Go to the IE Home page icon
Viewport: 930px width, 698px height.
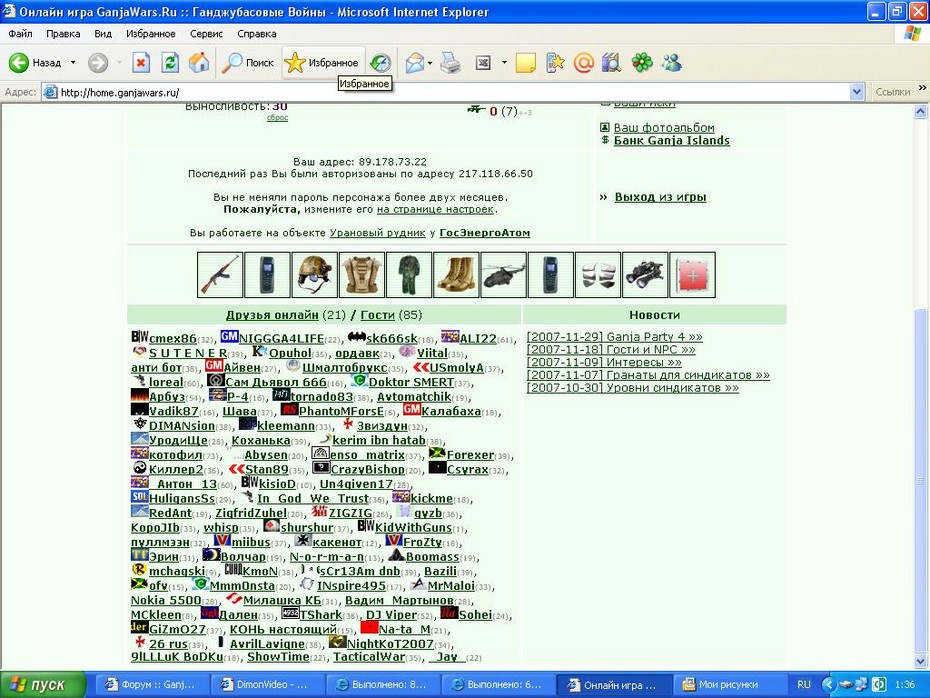click(199, 62)
